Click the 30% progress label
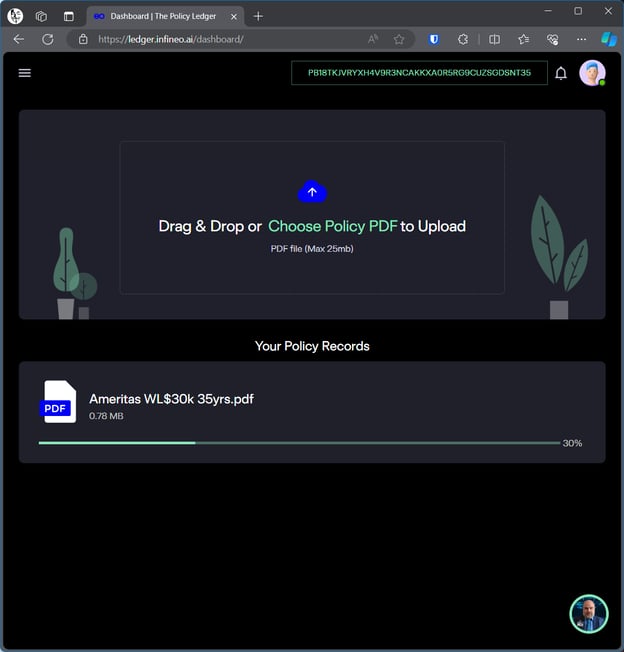The width and height of the screenshot is (624, 652). click(572, 443)
